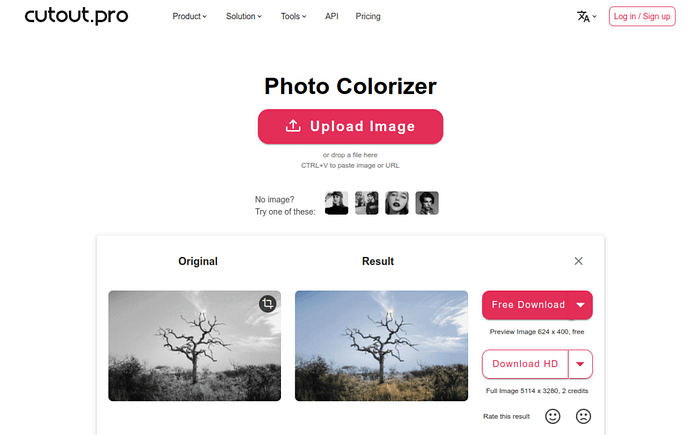This screenshot has width=700, height=435.
Task: Go to the API page
Action: tap(332, 17)
